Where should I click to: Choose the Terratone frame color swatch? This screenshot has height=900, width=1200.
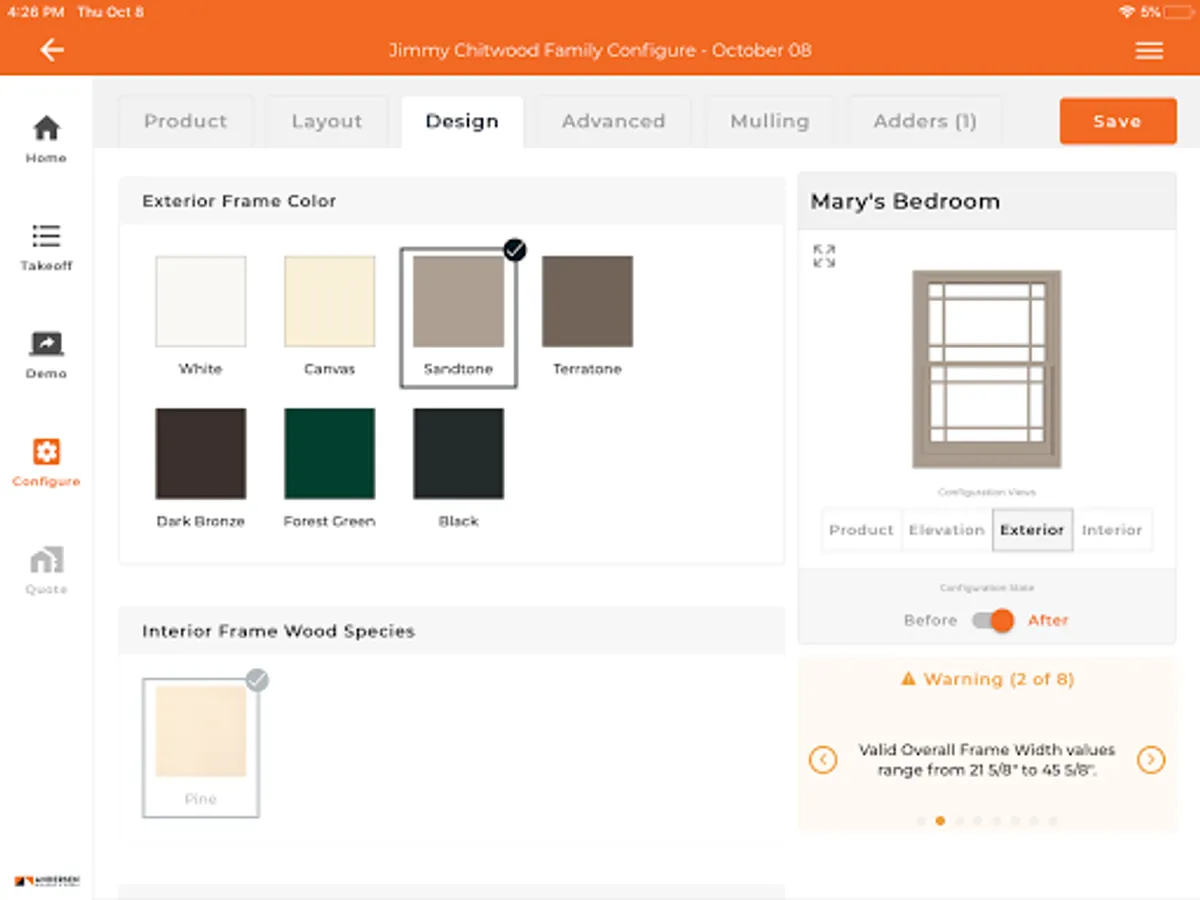pos(587,315)
